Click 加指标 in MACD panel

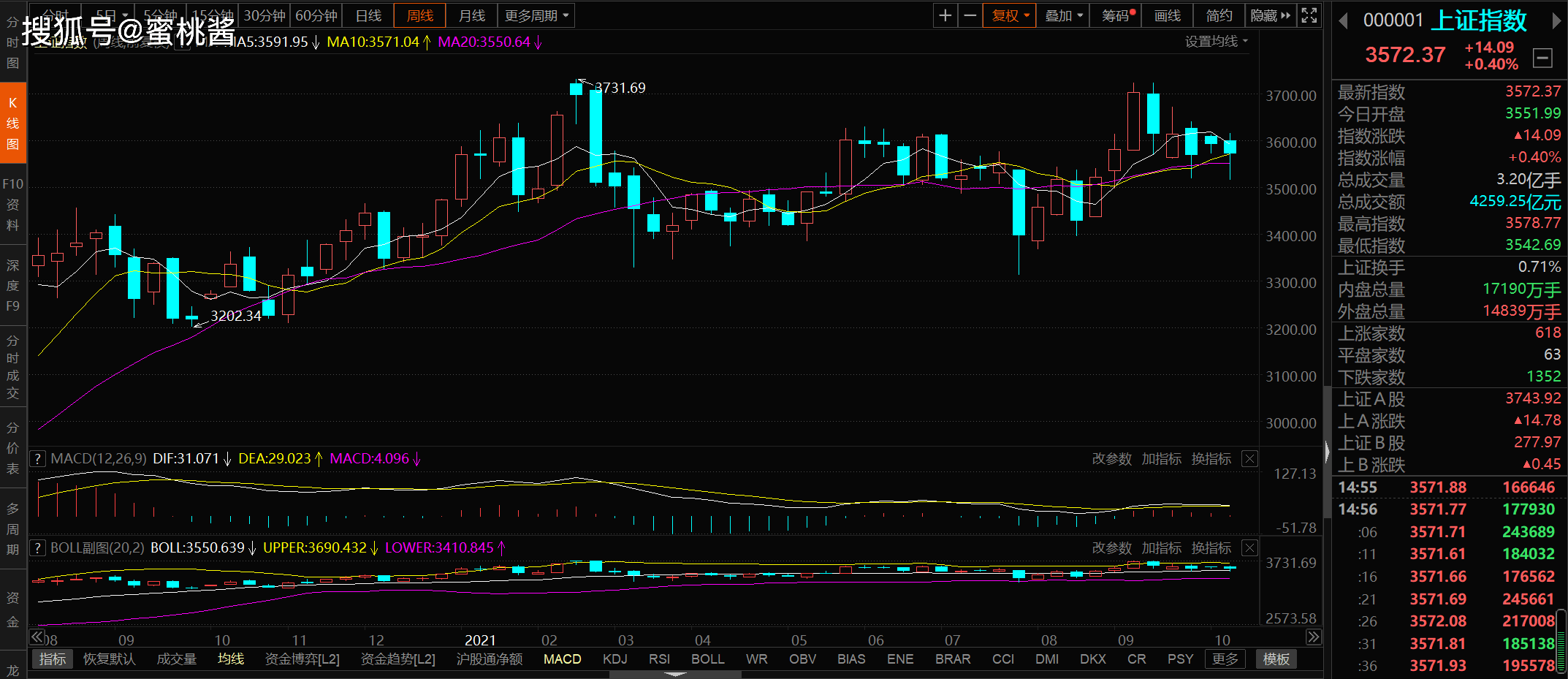click(1161, 459)
